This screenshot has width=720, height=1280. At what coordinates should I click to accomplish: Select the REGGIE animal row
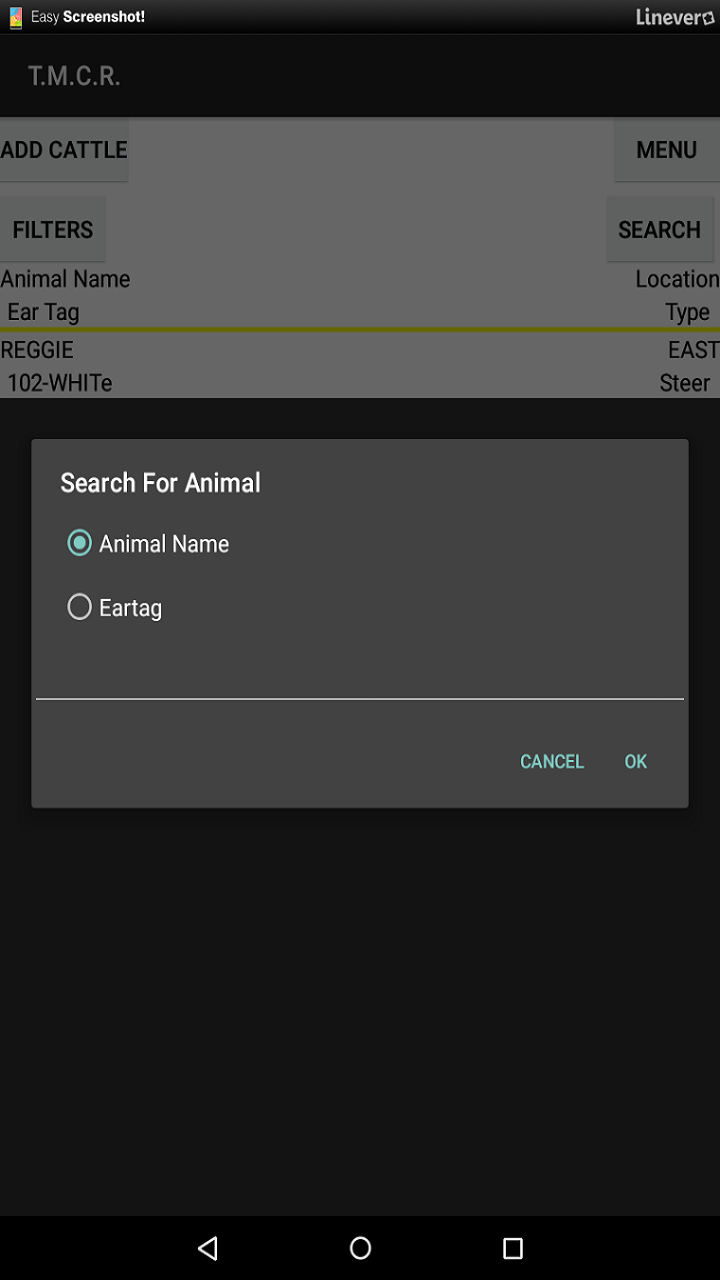click(x=39, y=350)
